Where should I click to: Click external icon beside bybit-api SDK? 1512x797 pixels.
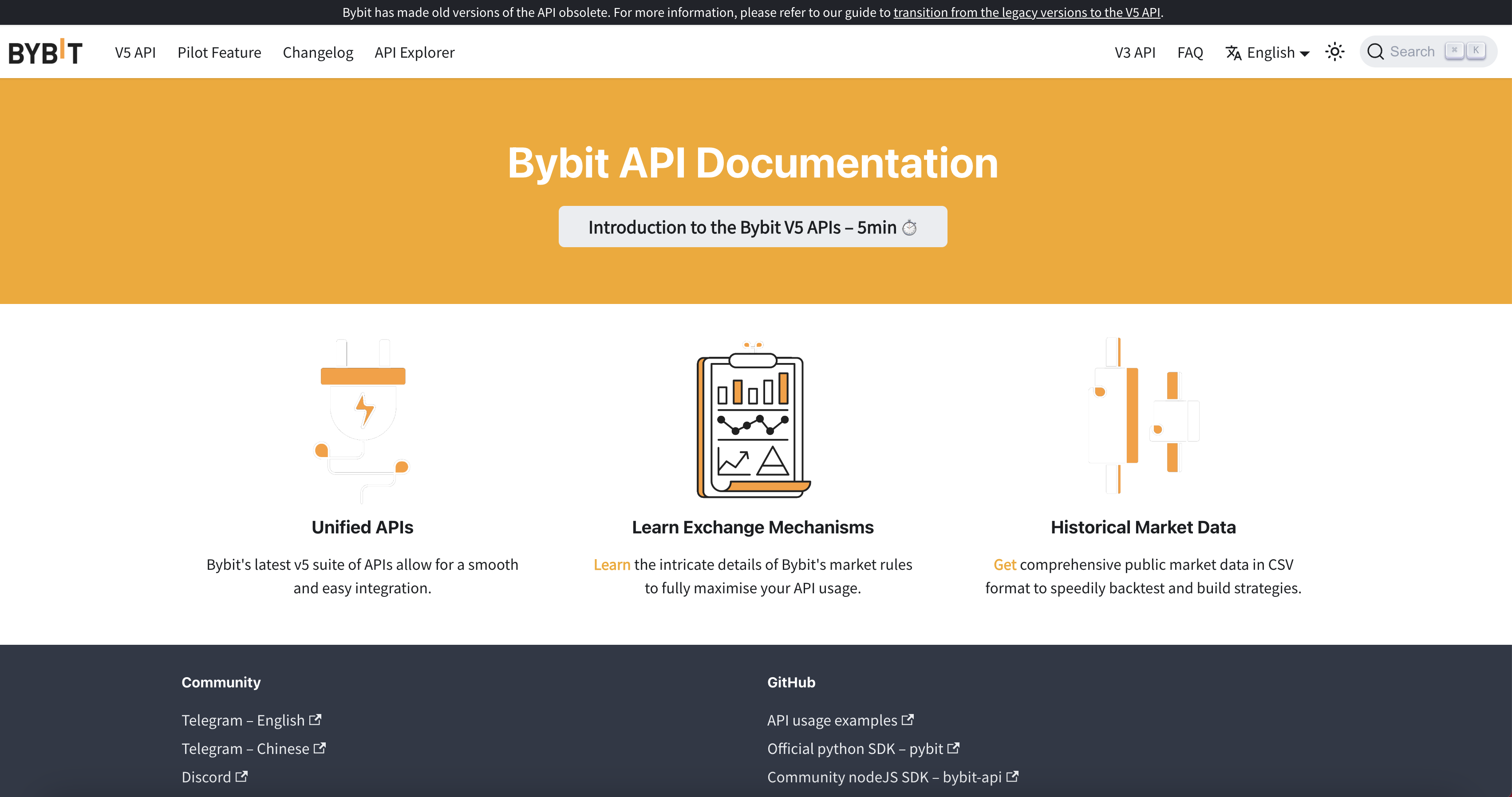pos(1012,776)
